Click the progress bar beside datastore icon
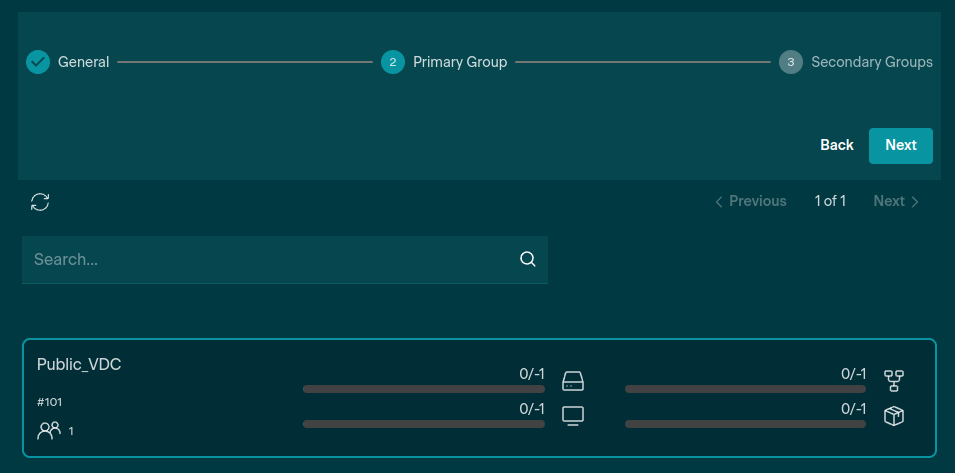955x473 pixels. click(423, 389)
